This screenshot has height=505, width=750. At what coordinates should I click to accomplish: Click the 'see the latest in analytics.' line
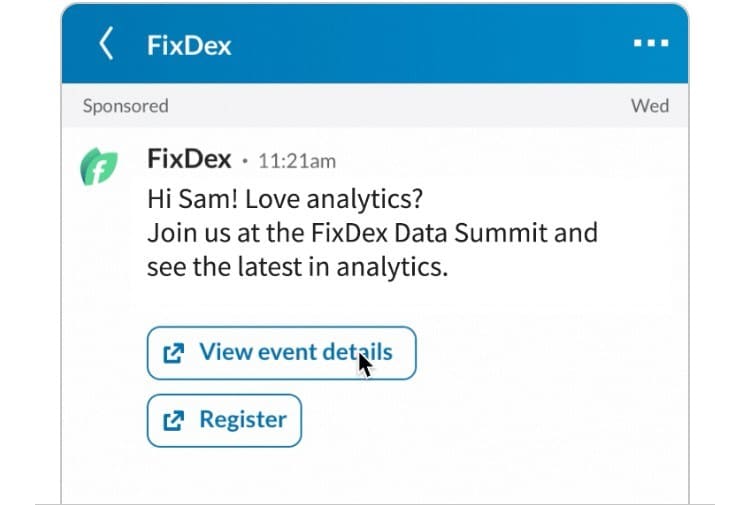click(298, 267)
